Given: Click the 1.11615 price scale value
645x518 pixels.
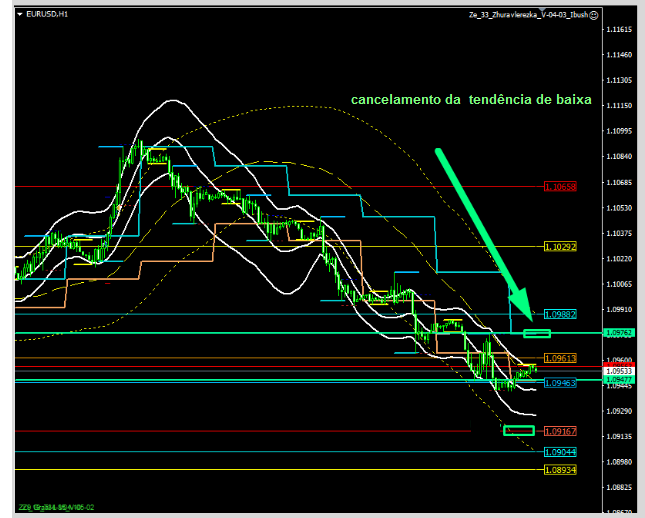Looking at the screenshot, I should pyautogui.click(x=621, y=30).
